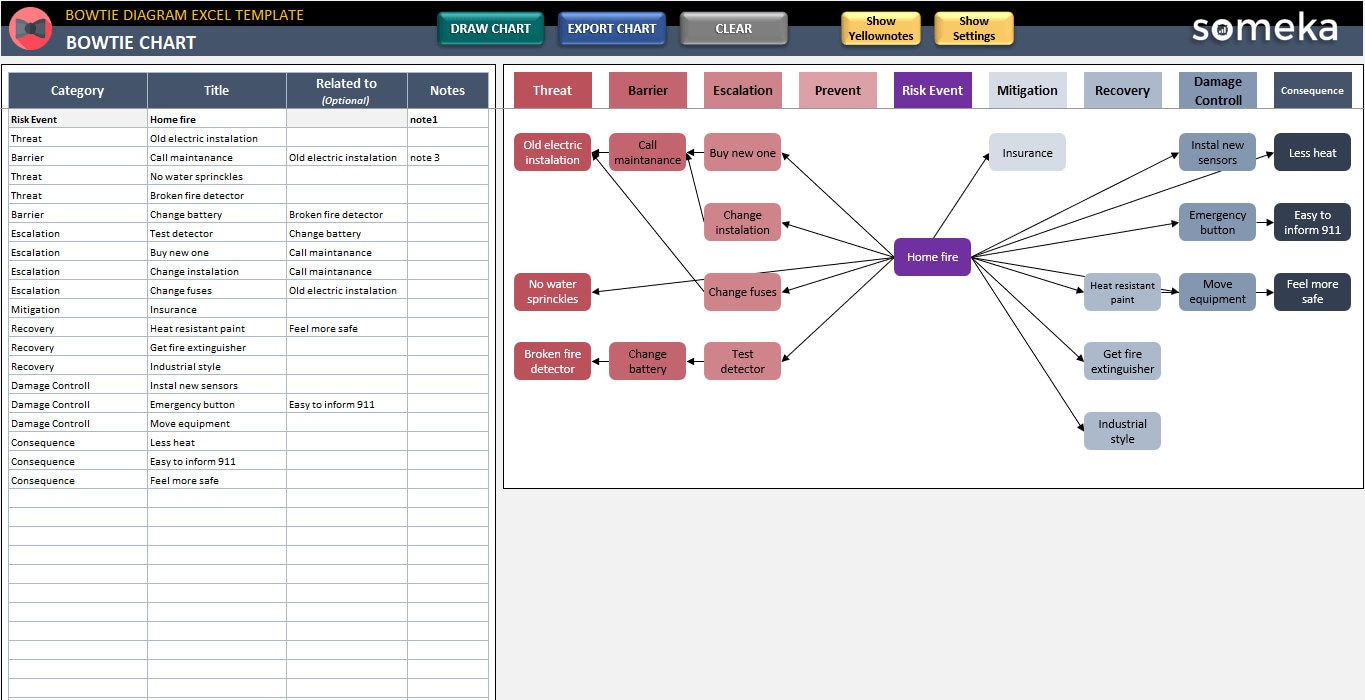Select the Emergency button node

(1217, 222)
